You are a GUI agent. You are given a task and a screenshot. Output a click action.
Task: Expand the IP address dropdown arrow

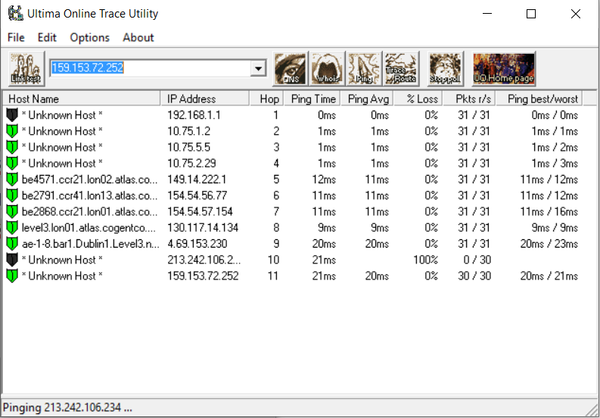click(x=257, y=69)
